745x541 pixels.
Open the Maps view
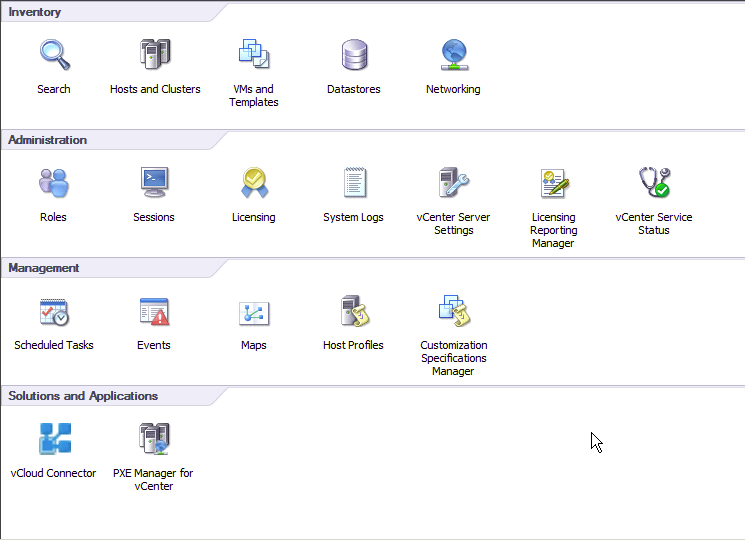coord(254,313)
